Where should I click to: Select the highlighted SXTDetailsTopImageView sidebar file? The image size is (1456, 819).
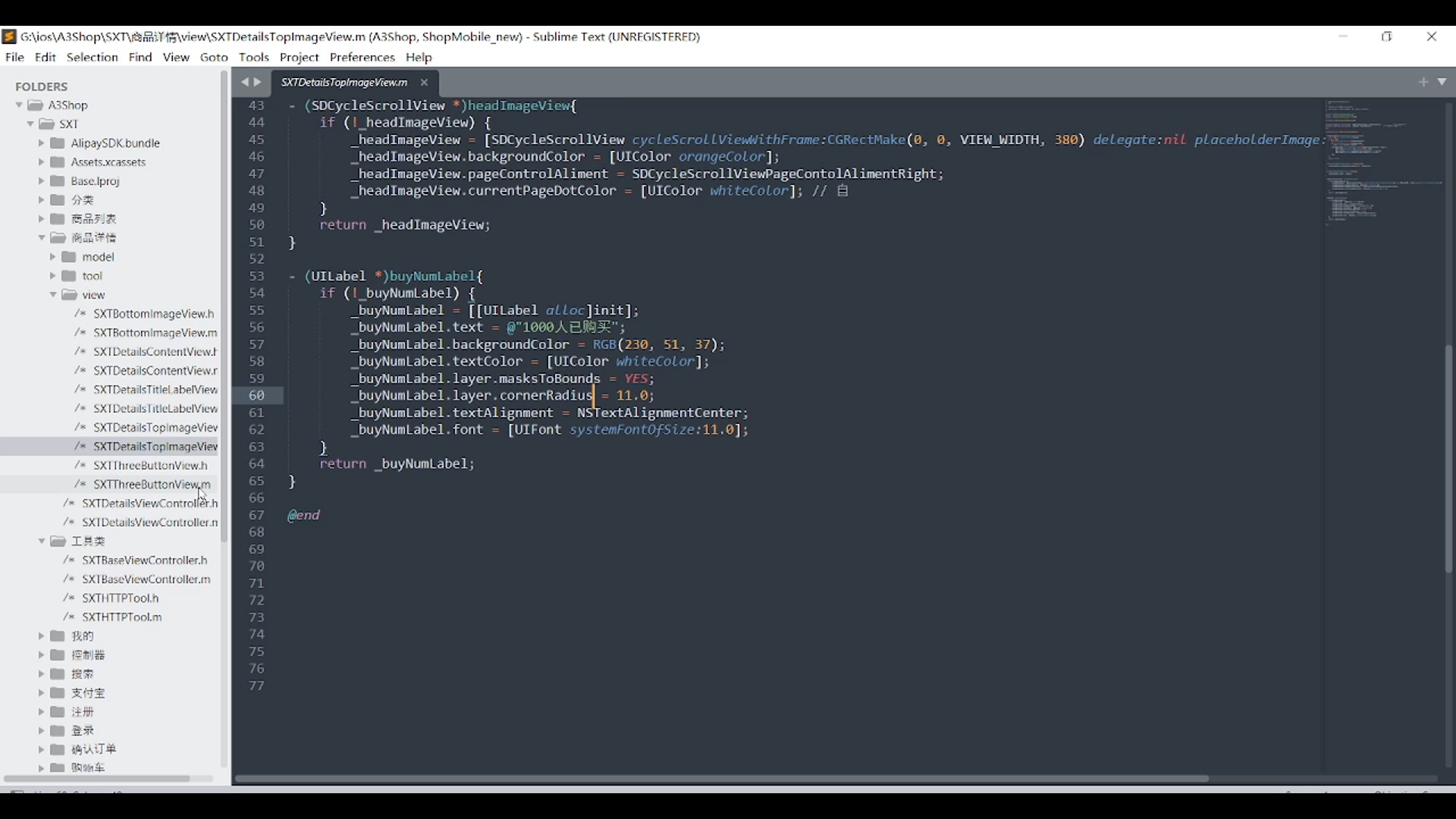click(110, 446)
